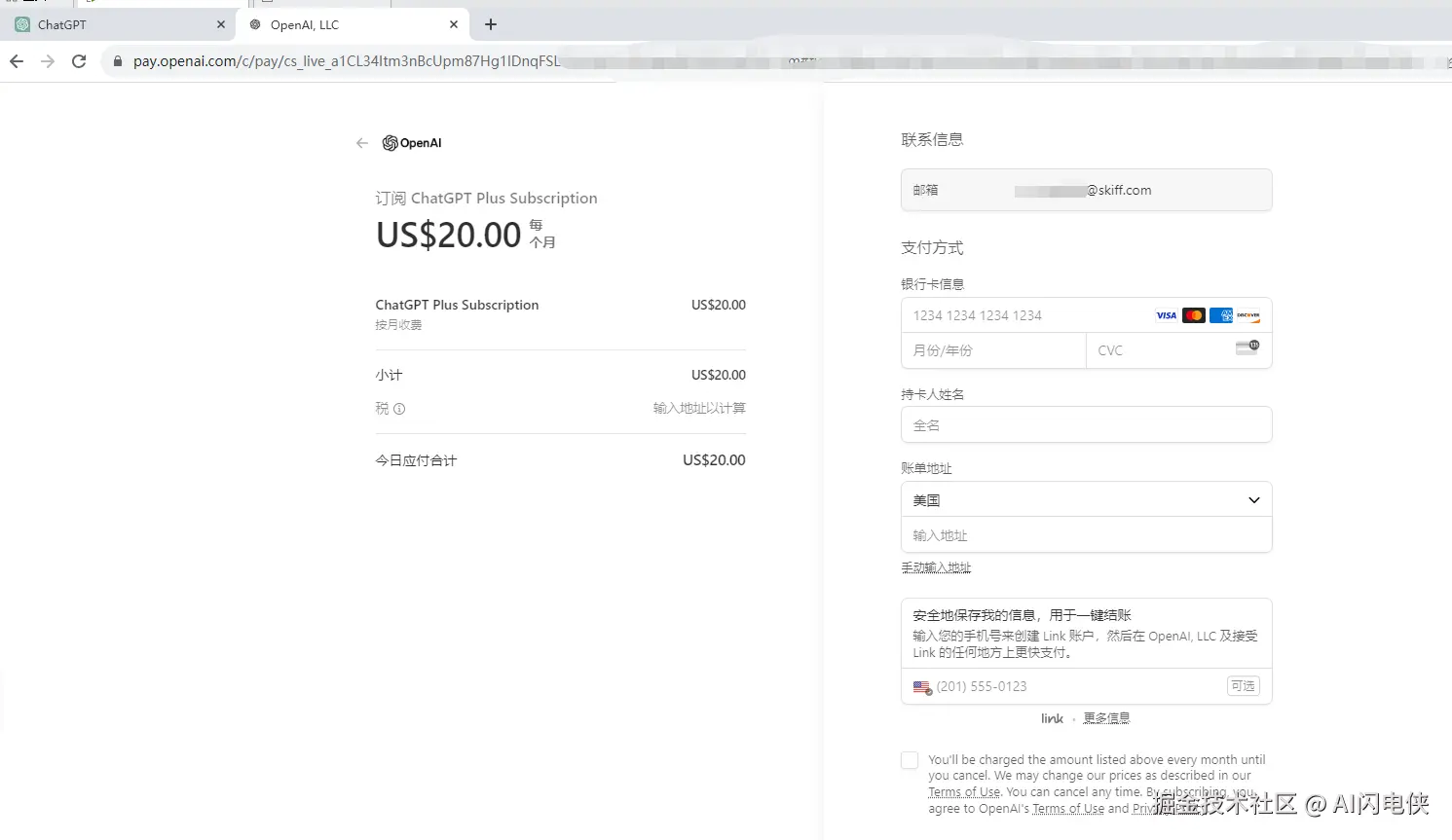
Task: Click the 手动输入地址 link
Action: [x=936, y=567]
